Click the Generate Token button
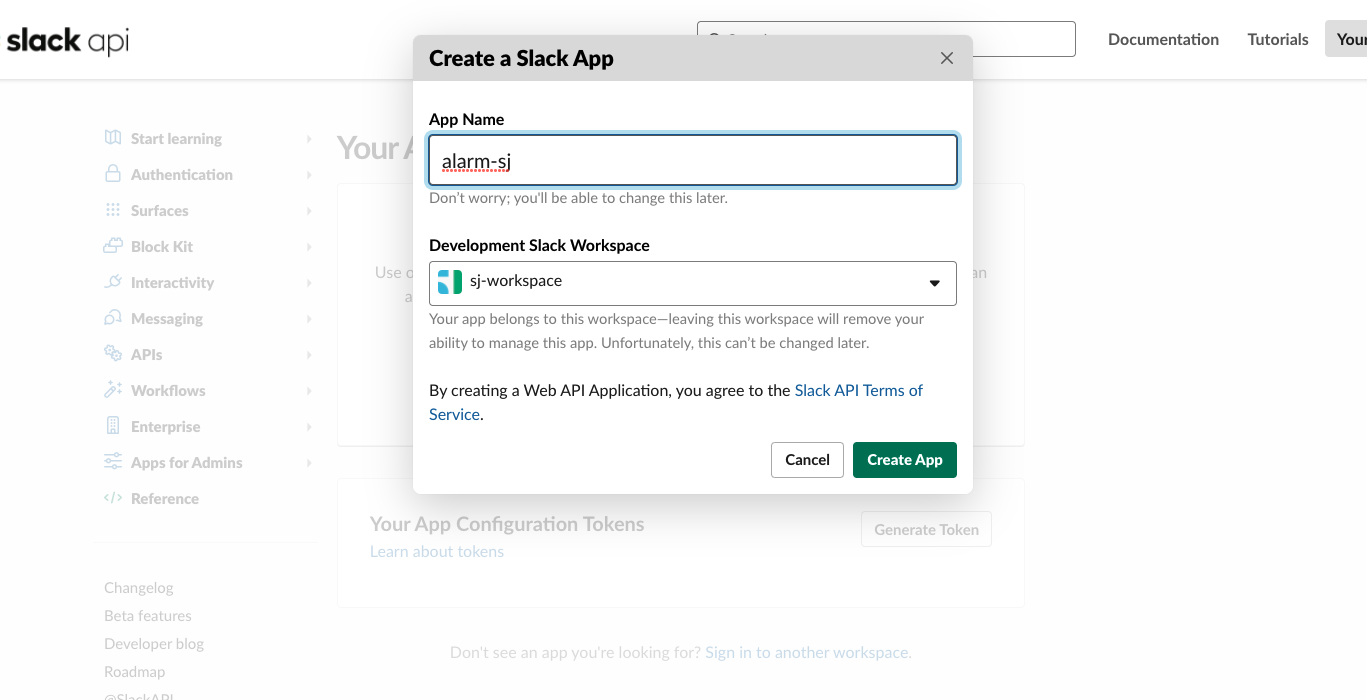Image resolution: width=1367 pixels, height=700 pixels. pyautogui.click(x=926, y=530)
